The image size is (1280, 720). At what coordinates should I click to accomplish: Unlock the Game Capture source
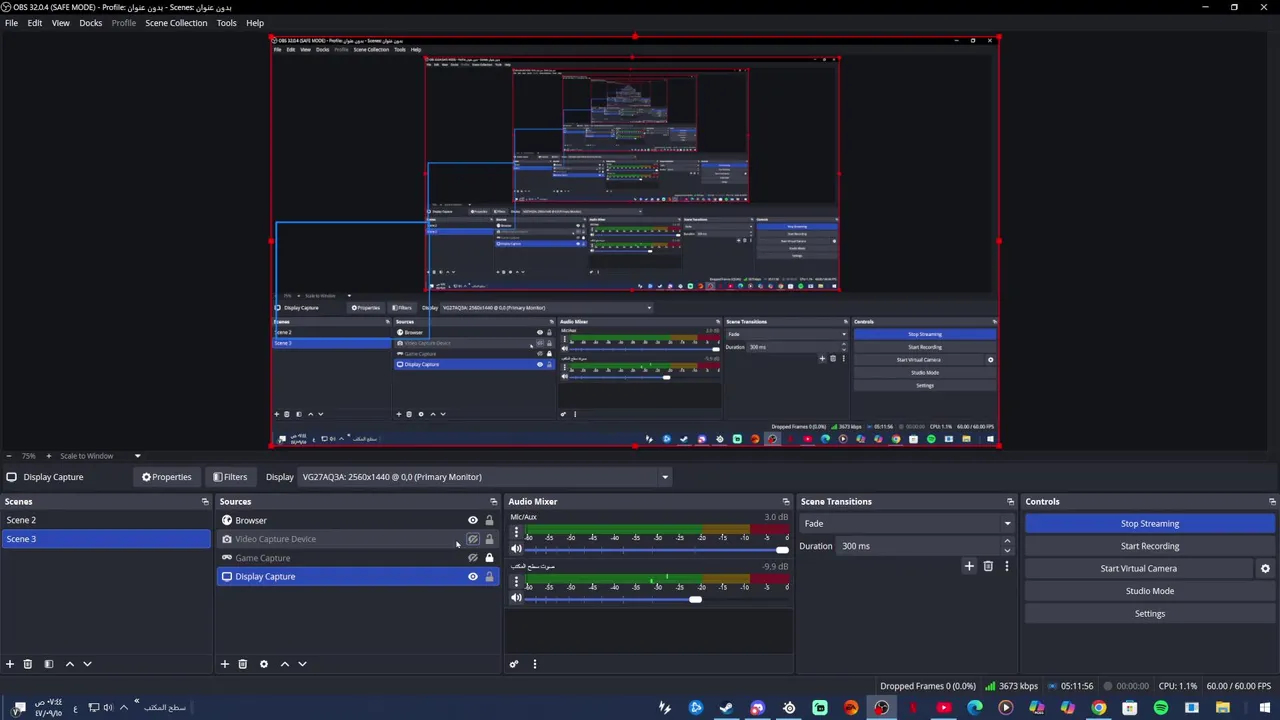tap(489, 558)
